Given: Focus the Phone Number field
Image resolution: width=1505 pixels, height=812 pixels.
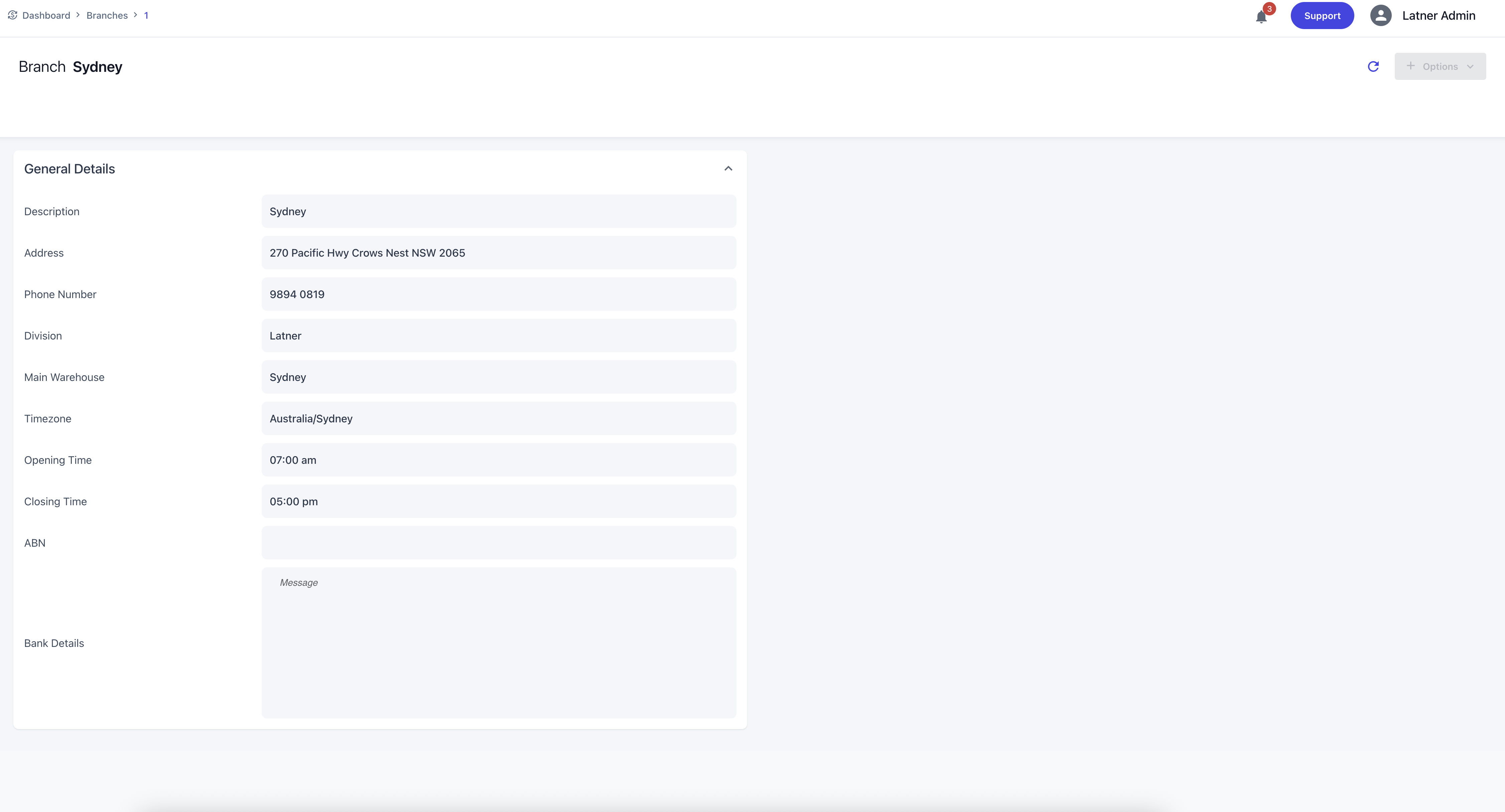Looking at the screenshot, I should 498,294.
